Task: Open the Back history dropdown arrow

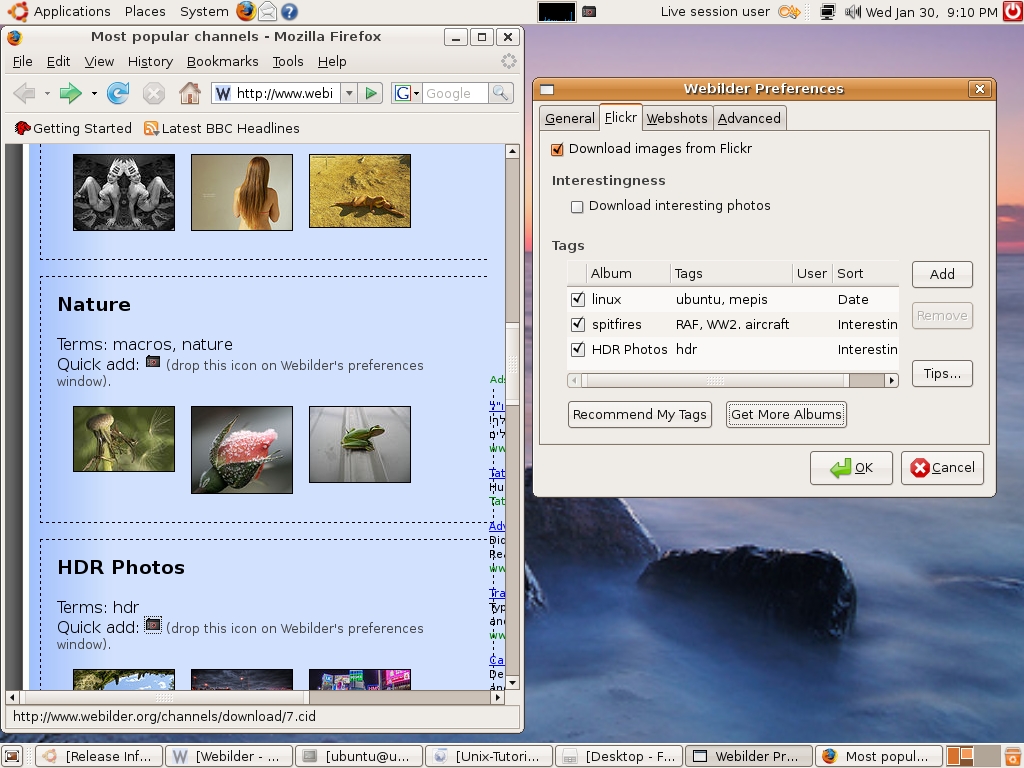Action: pyautogui.click(x=47, y=93)
